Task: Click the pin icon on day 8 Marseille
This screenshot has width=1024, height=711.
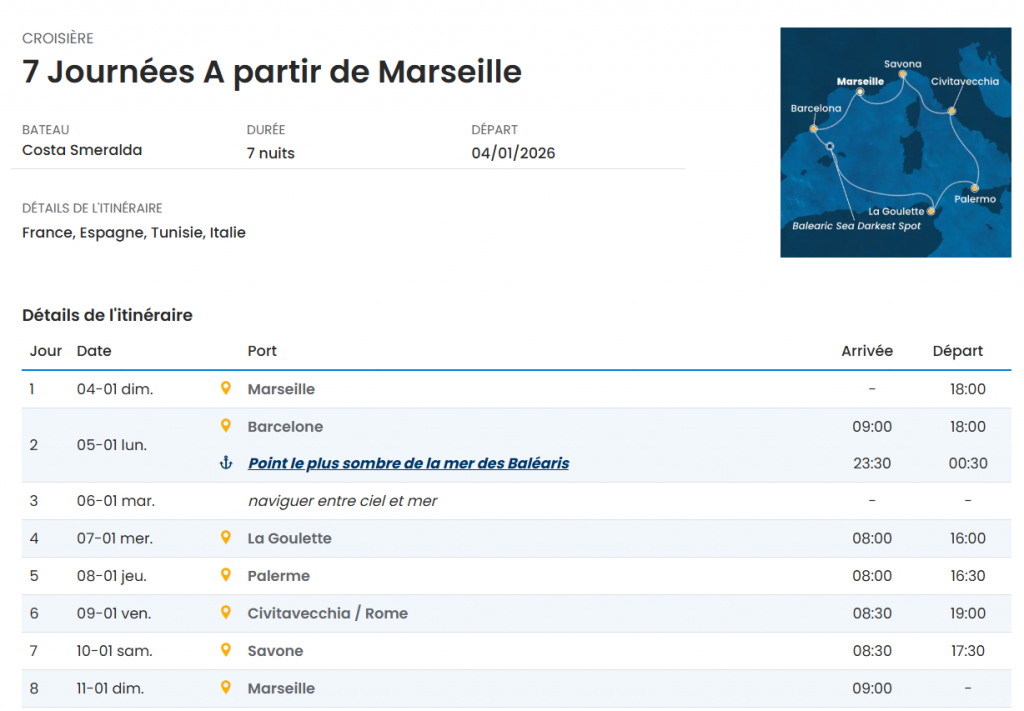Action: click(x=226, y=688)
